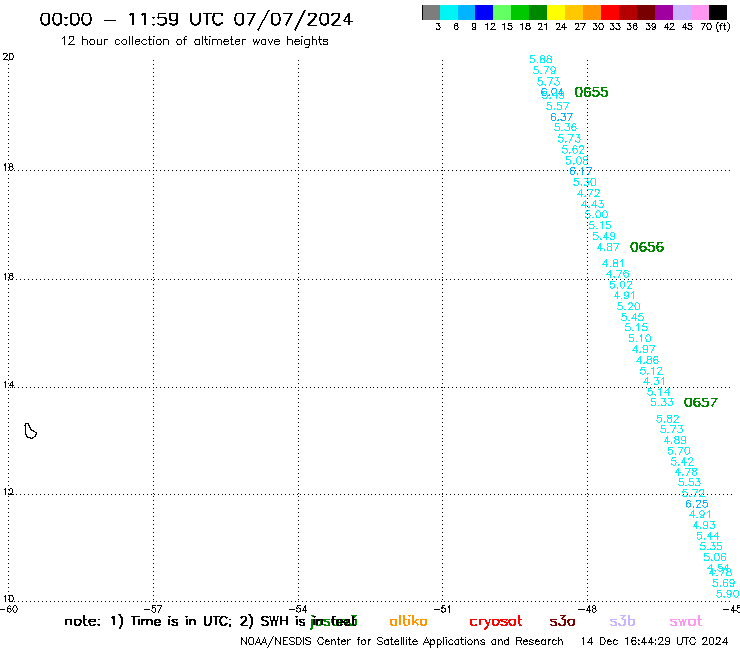Click the s3b satellite legend label
Viewport: 740px width, 650px height.
[x=622, y=621]
